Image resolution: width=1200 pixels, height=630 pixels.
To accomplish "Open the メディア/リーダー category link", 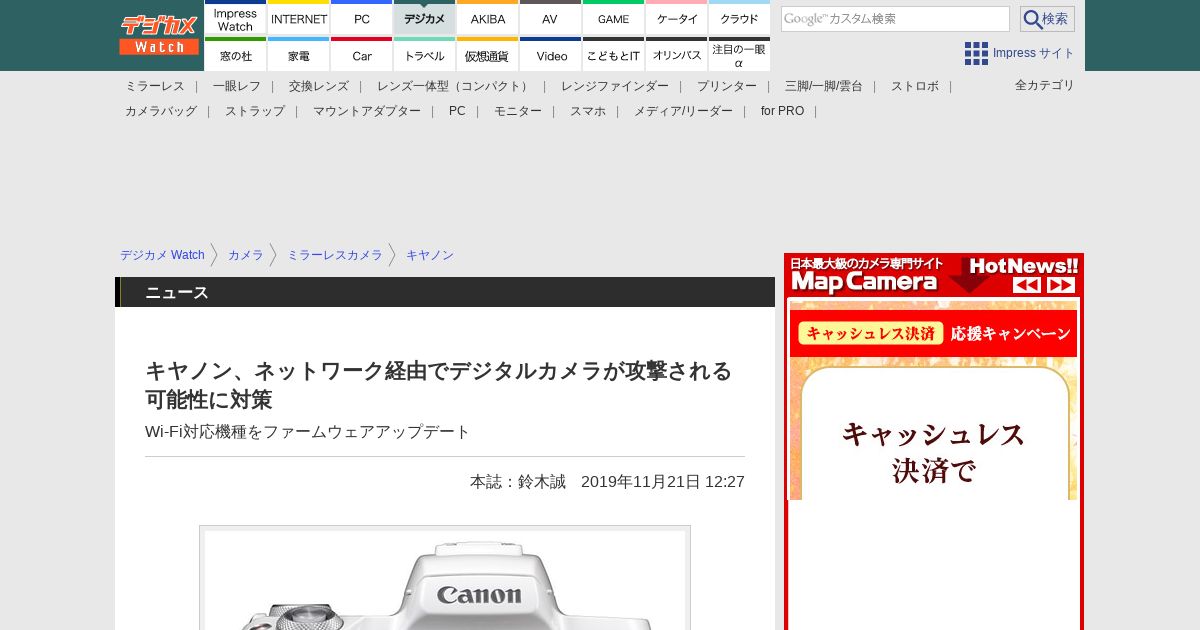I will 683,111.
